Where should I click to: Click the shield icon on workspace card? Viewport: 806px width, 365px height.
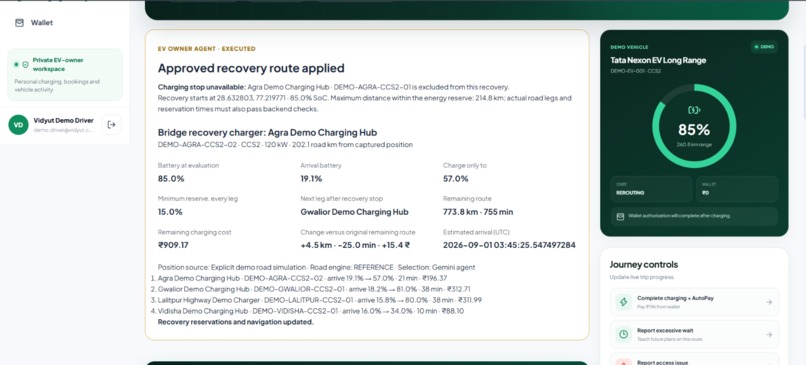(25, 64)
